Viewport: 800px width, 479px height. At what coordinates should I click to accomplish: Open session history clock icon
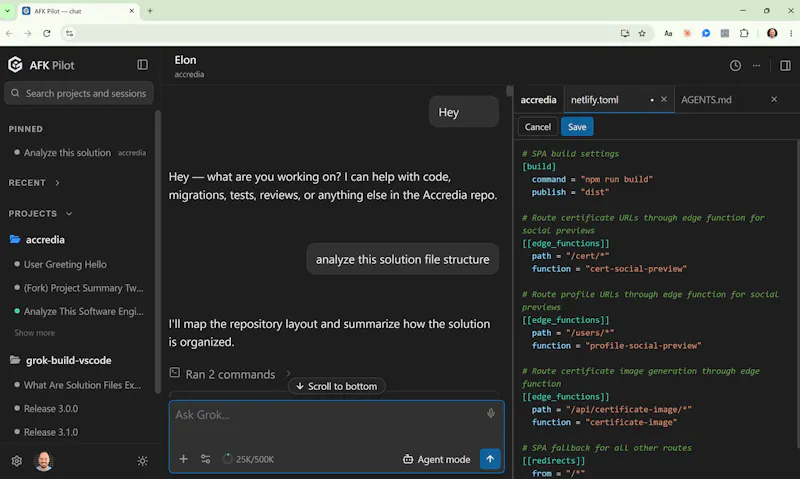[735, 65]
